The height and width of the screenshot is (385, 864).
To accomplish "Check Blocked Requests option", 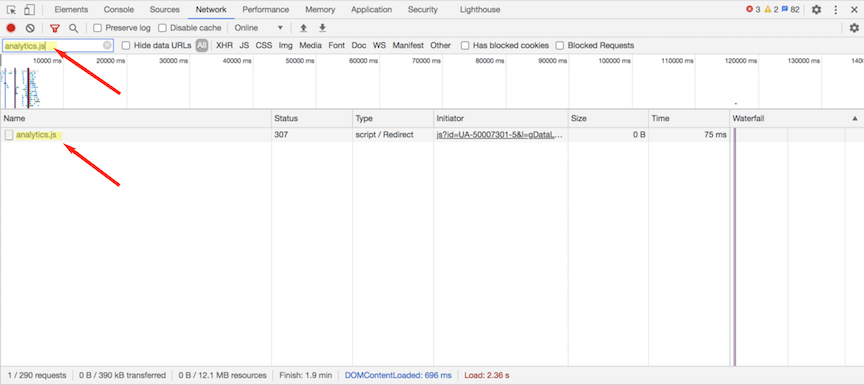I will click(560, 45).
